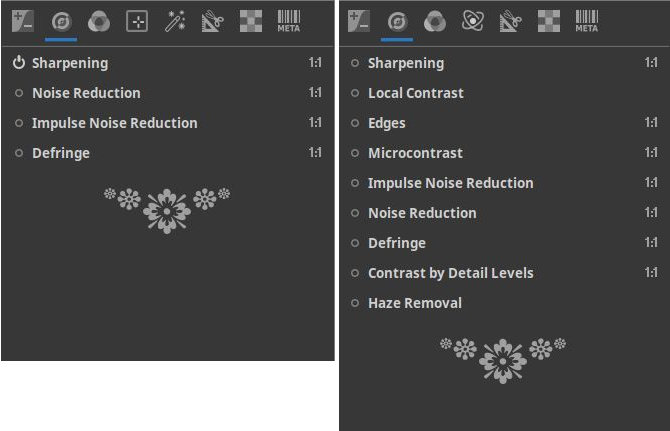Enable Noise Reduction toggle in the right panel
This screenshot has height=431, width=670.
[x=355, y=213]
